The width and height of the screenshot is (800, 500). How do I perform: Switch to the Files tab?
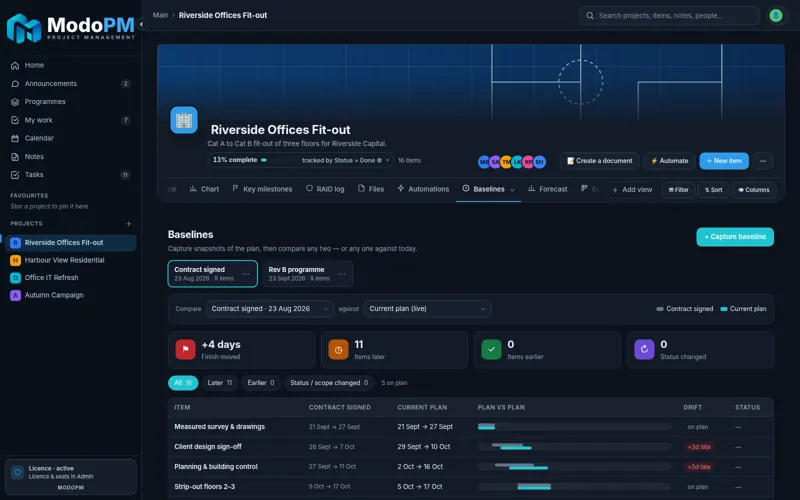(x=371, y=189)
